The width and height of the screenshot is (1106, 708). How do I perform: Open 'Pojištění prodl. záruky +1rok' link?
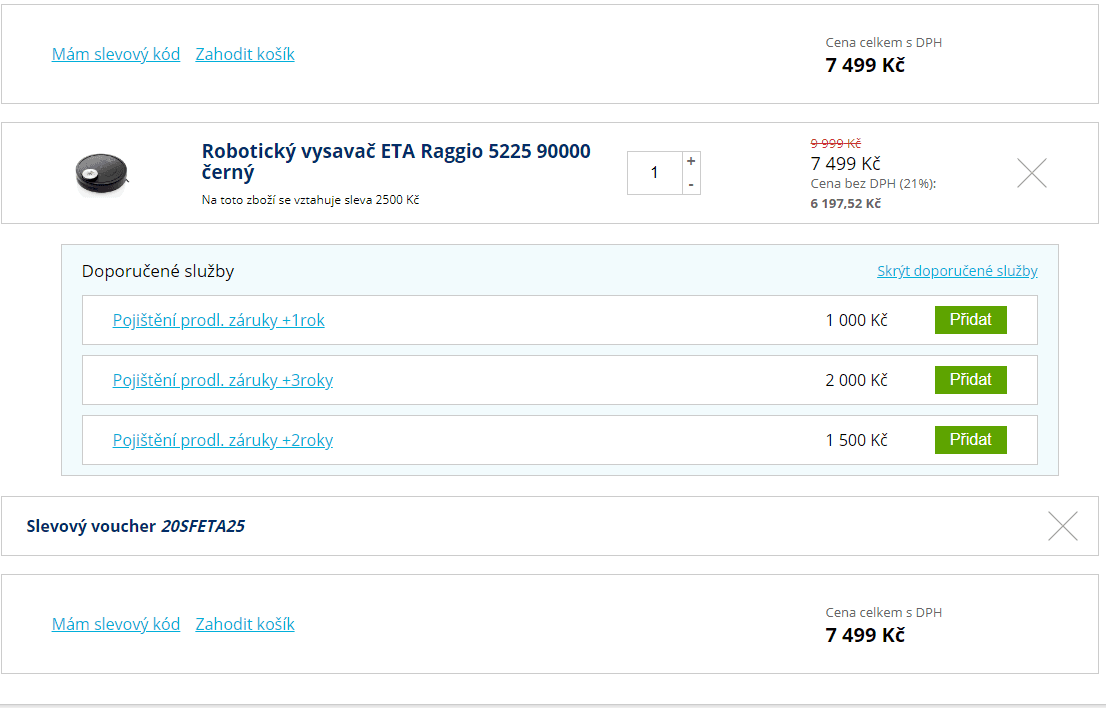pyautogui.click(x=219, y=320)
